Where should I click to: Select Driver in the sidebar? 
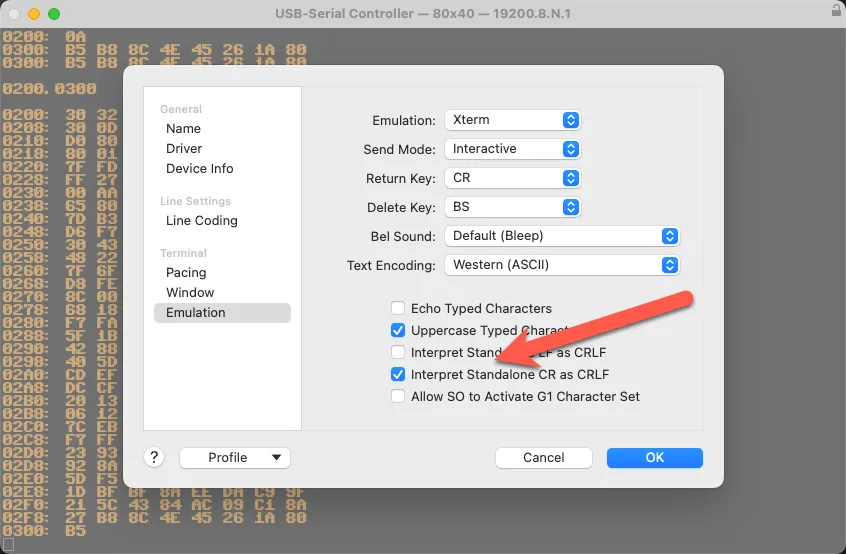[x=184, y=148]
